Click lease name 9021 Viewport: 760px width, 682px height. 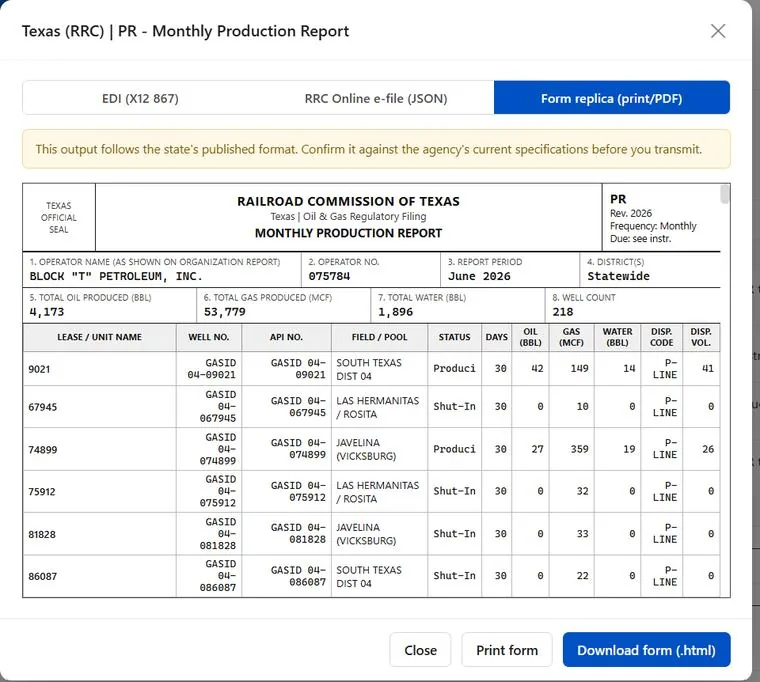[39, 369]
